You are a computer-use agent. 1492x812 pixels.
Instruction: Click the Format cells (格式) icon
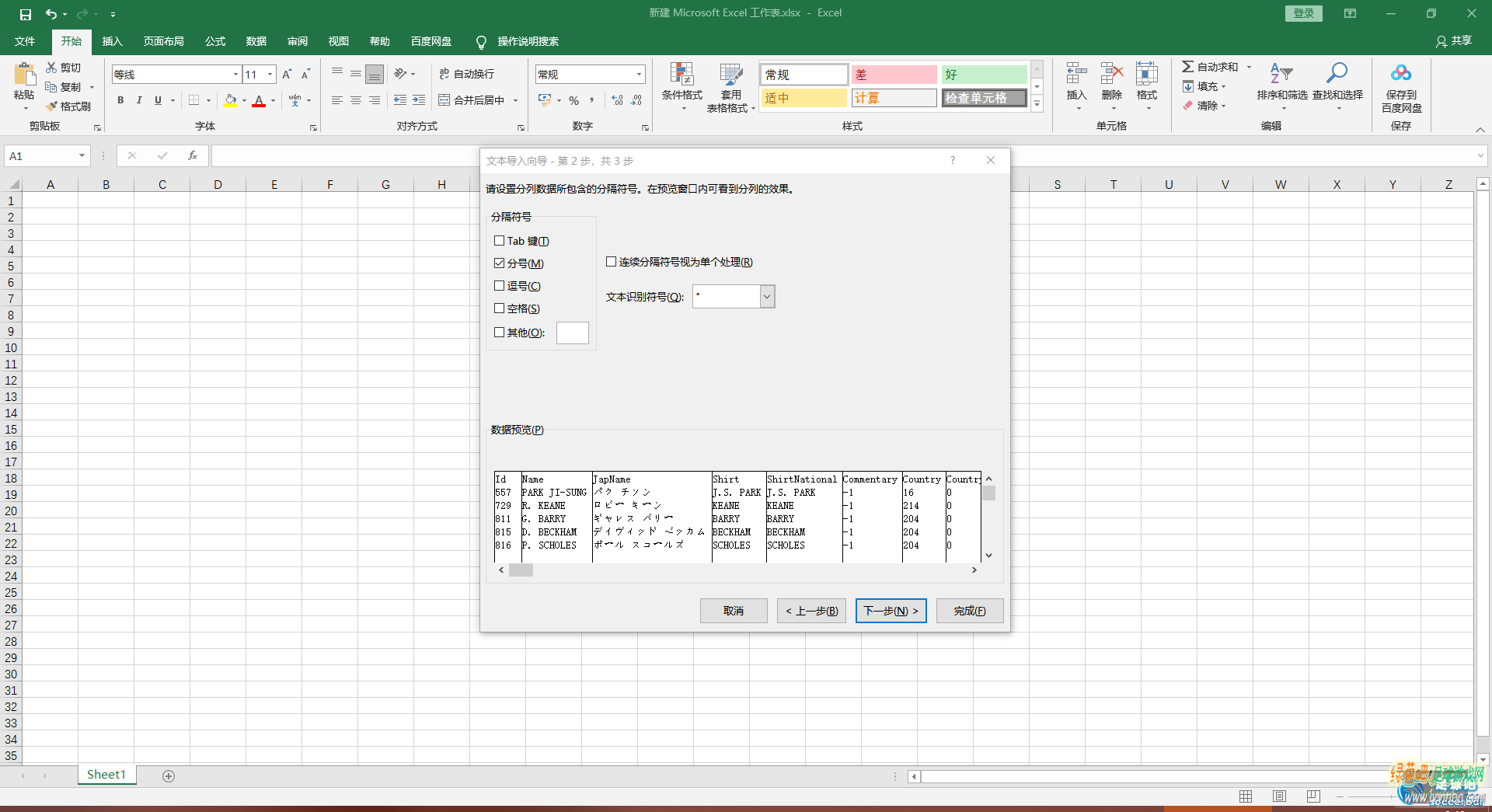tap(1147, 74)
